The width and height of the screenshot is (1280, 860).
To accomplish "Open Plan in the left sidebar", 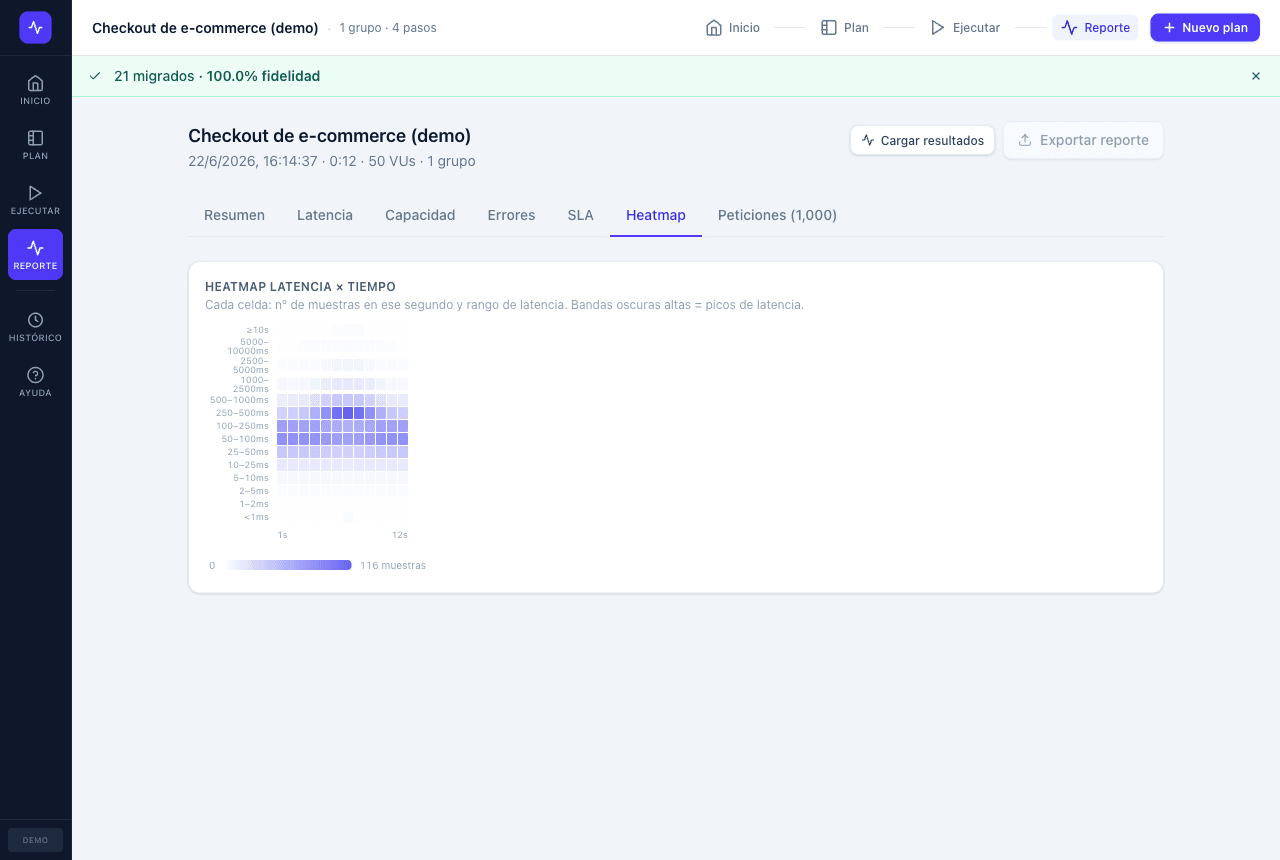I will click(35, 144).
